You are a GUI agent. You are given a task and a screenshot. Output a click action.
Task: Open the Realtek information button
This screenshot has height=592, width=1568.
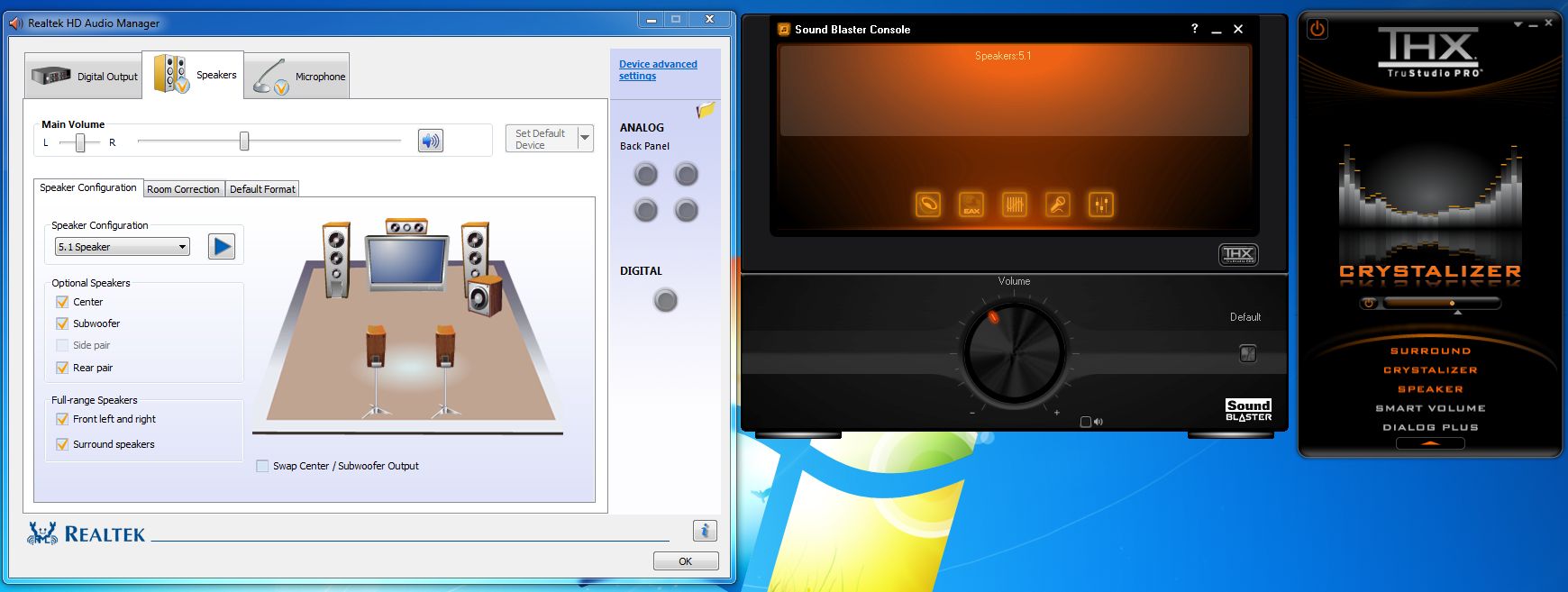(x=705, y=531)
